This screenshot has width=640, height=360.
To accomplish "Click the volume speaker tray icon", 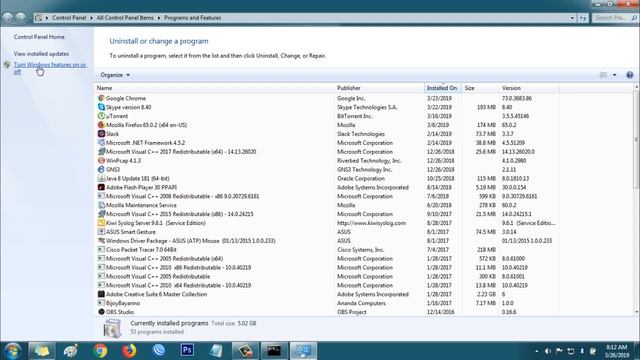I will pyautogui.click(x=548, y=351).
